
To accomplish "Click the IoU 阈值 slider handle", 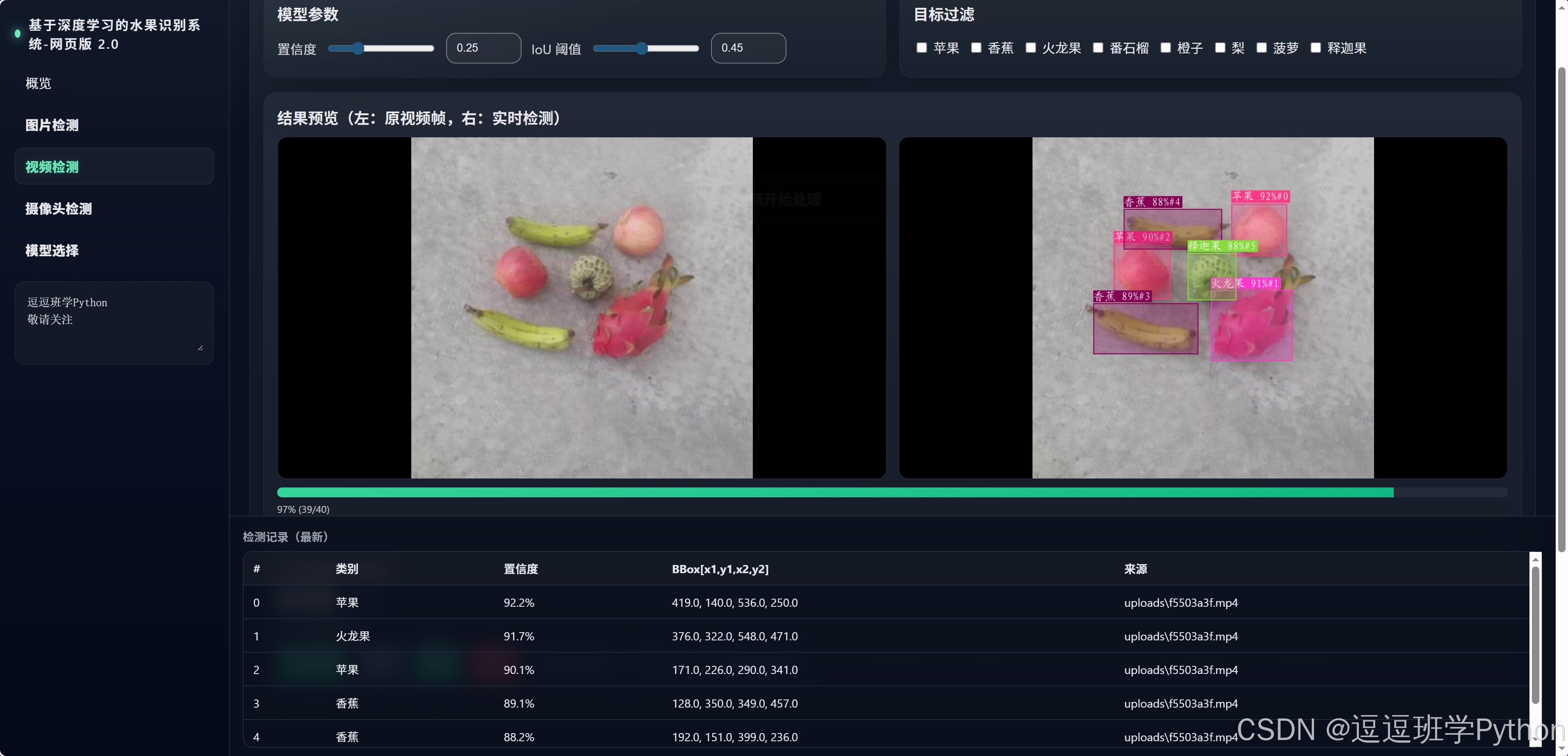I will 642,49.
